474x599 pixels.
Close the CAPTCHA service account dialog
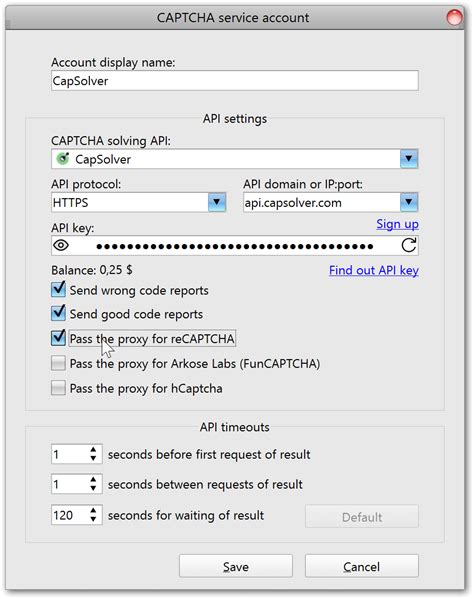pos(454,17)
